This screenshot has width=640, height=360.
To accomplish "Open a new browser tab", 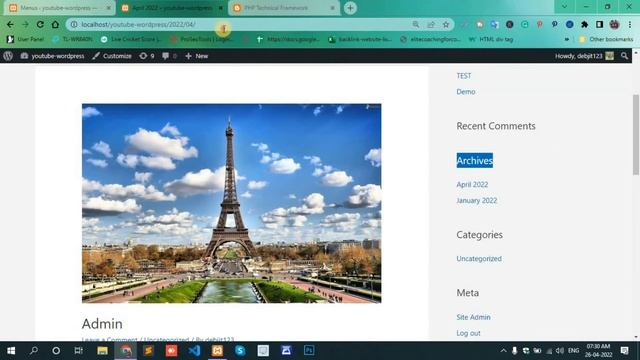I will pyautogui.click(x=350, y=8).
